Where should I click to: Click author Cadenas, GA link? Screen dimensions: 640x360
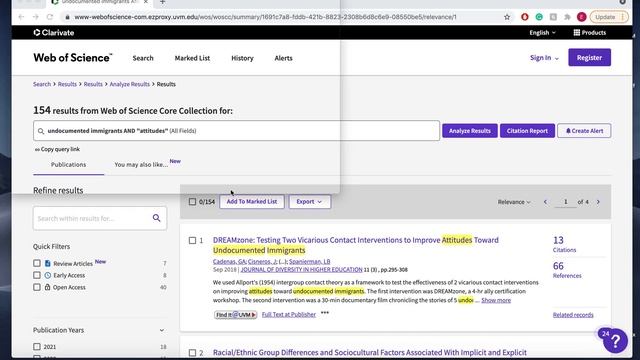229,262
